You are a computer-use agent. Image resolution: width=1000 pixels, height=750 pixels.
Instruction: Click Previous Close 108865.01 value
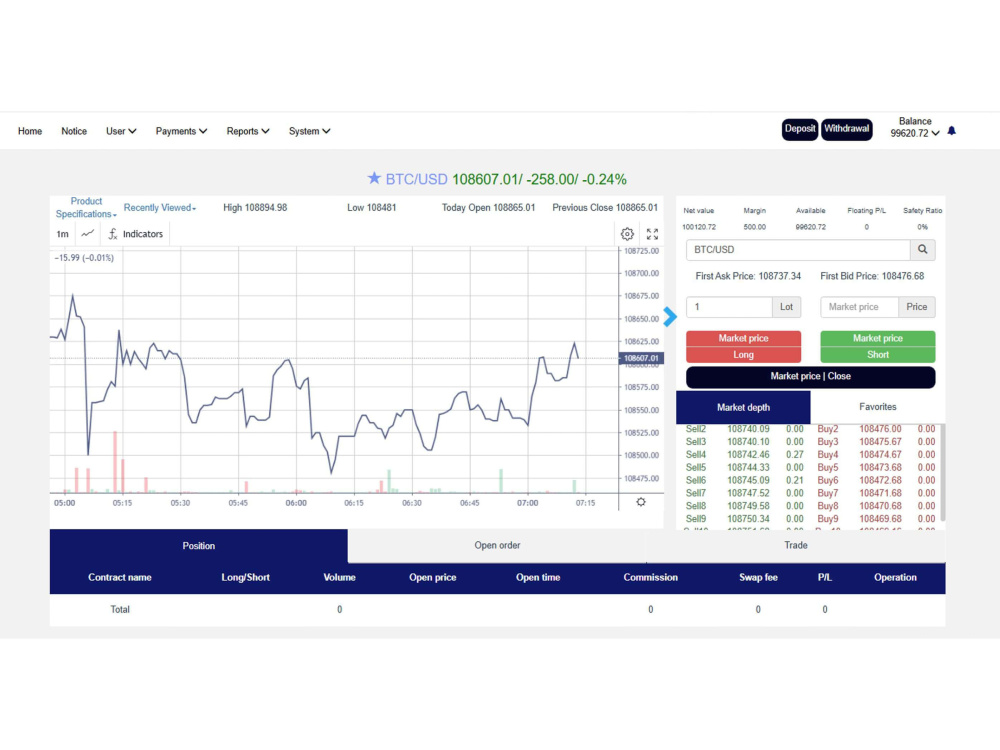coord(605,208)
